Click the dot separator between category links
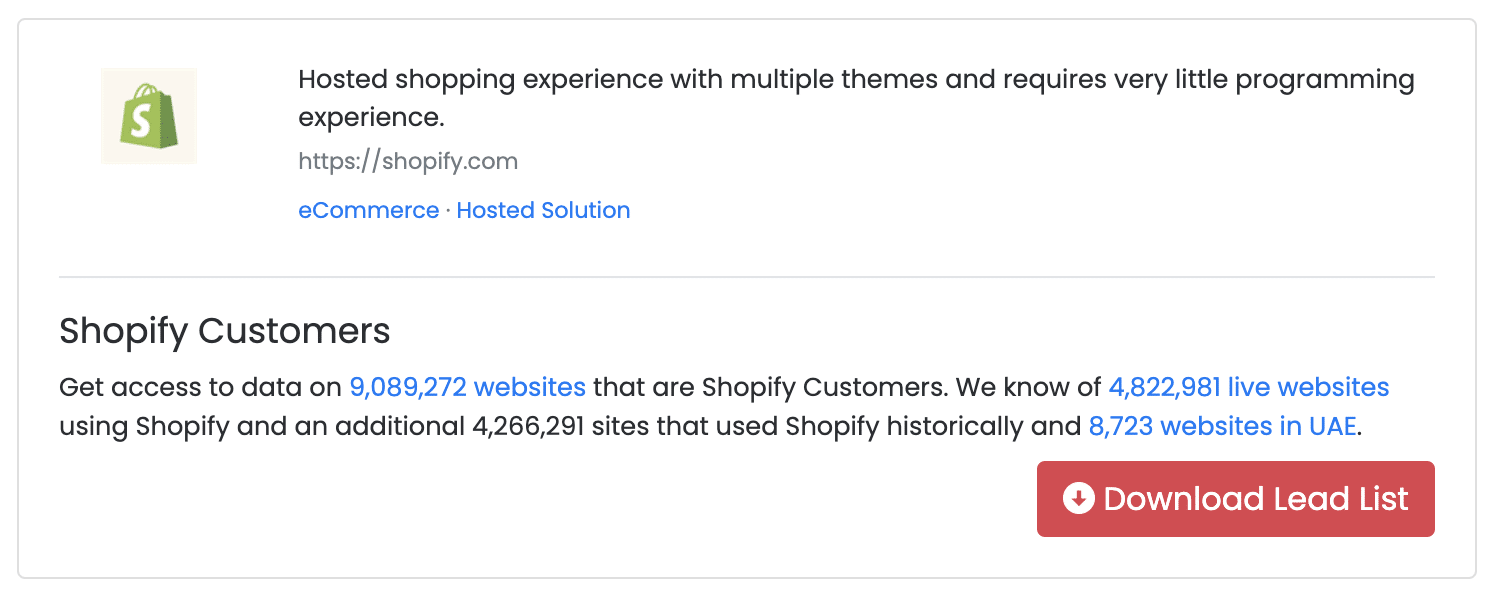Image resolution: width=1496 pixels, height=602 pixels. pyautogui.click(x=448, y=210)
